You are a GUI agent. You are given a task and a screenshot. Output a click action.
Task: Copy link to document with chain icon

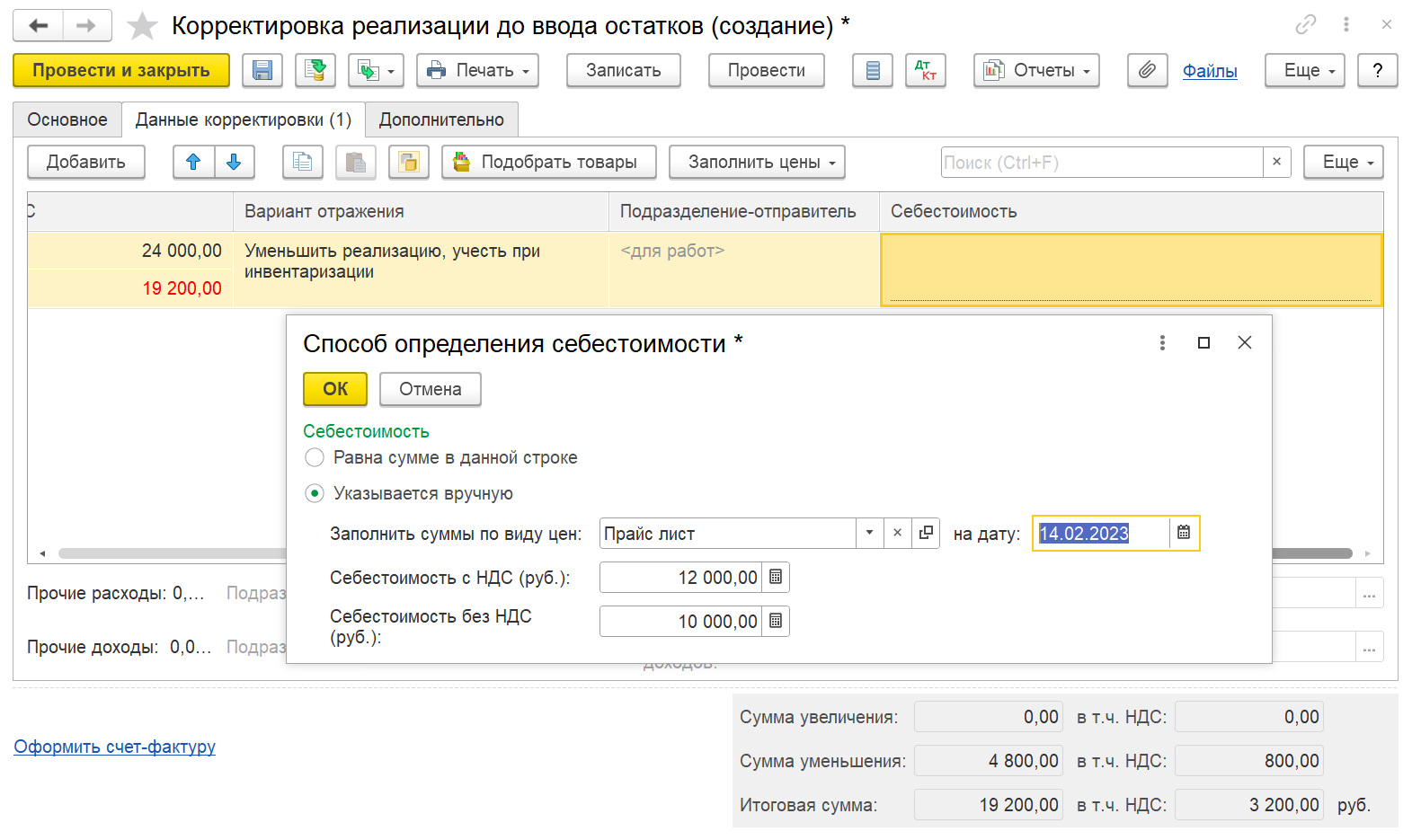1306,24
